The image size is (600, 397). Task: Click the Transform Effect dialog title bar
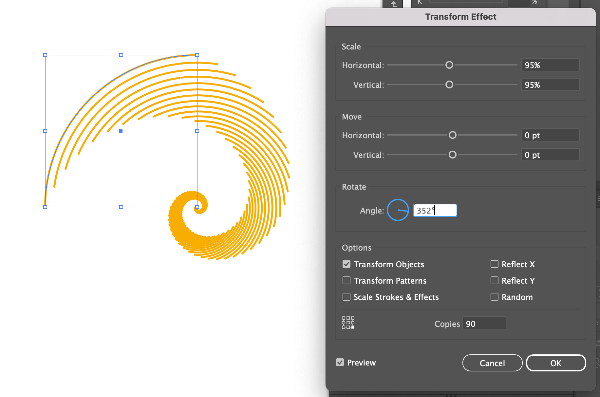461,17
